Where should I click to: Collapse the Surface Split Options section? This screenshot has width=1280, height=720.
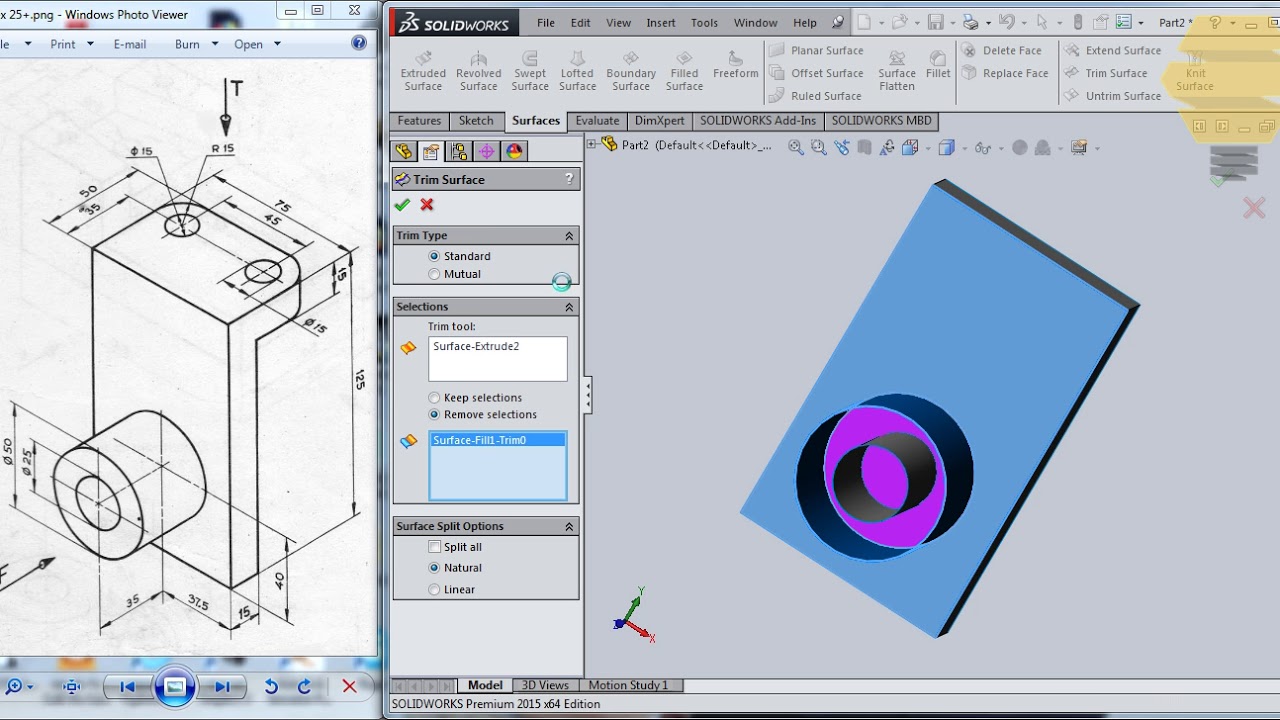(569, 527)
